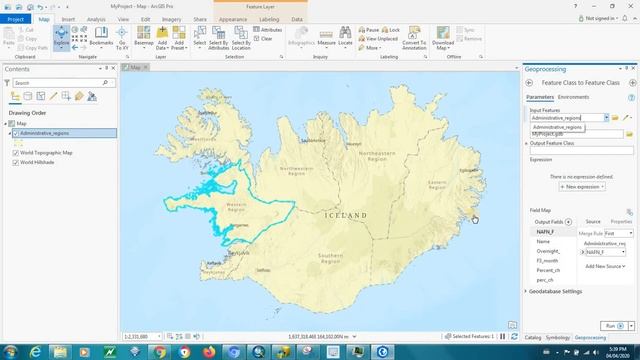Clear the current selection
Screen dimensions: 640x360
[263, 38]
